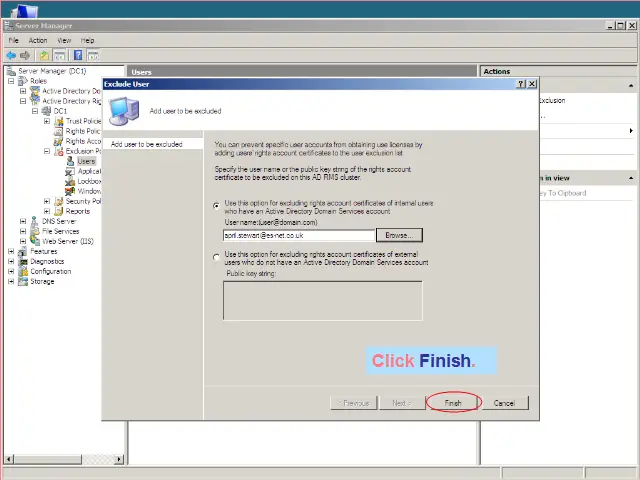Expand the Features node

(11, 251)
